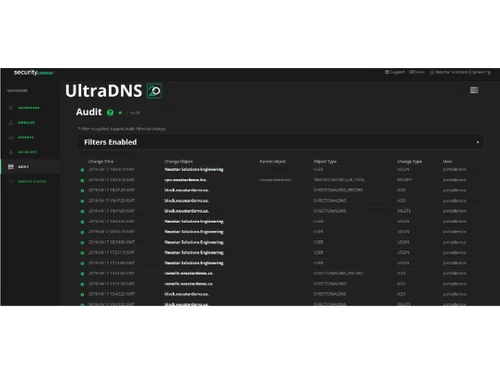Expand the Filters Enabled panel arrow
The image size is (500, 375).
478,142
